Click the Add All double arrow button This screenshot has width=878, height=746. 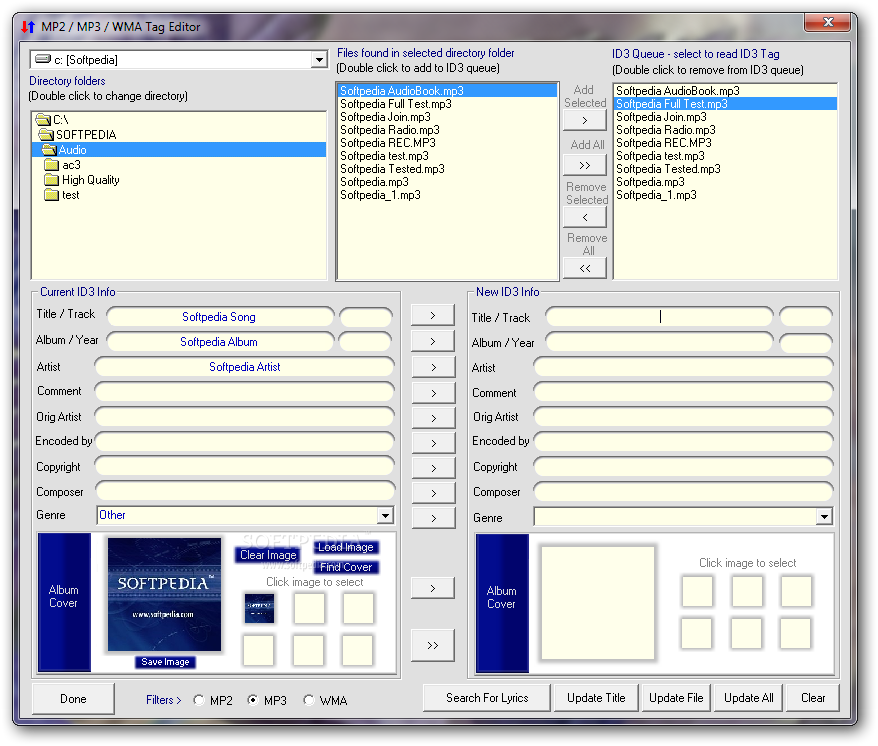(x=585, y=166)
